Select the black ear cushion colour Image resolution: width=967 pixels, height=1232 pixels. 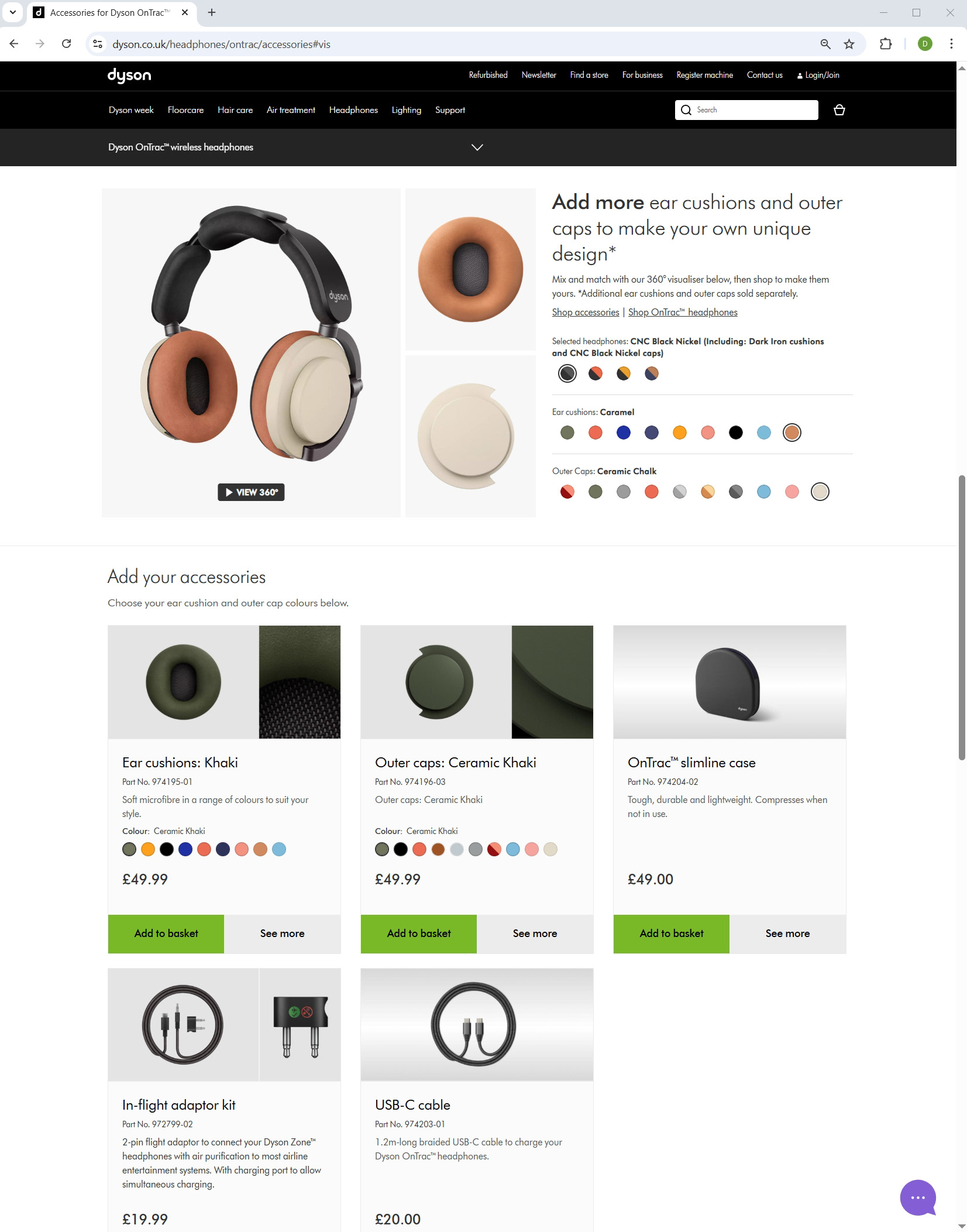(735, 433)
